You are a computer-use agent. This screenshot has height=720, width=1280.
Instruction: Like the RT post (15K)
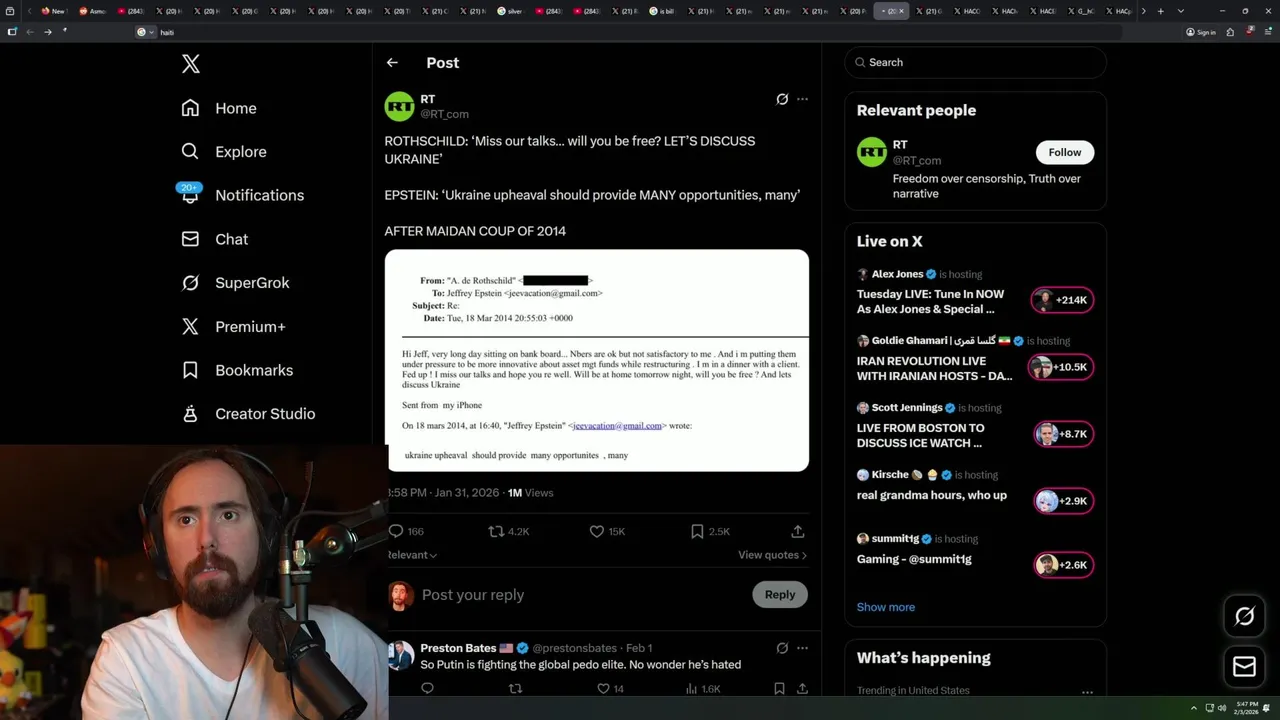(x=607, y=531)
